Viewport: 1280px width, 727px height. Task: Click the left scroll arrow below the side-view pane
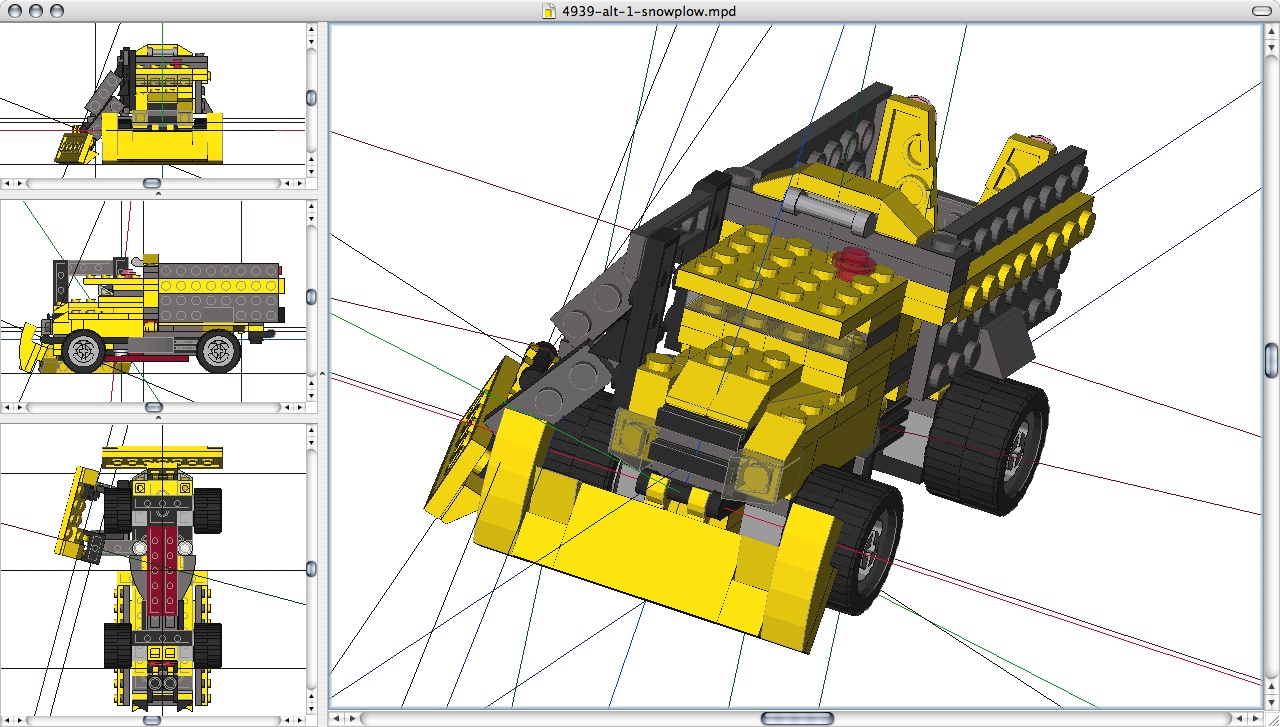[x=8, y=407]
